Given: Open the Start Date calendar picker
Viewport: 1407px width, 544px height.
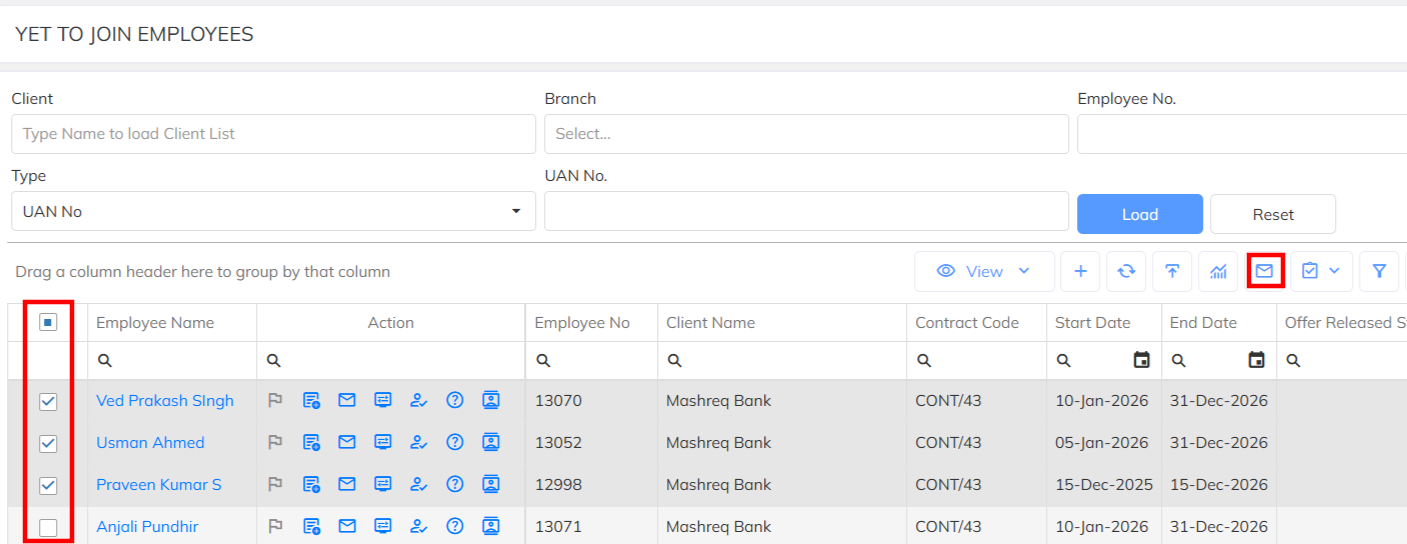Looking at the screenshot, I should pyautogui.click(x=1141, y=360).
